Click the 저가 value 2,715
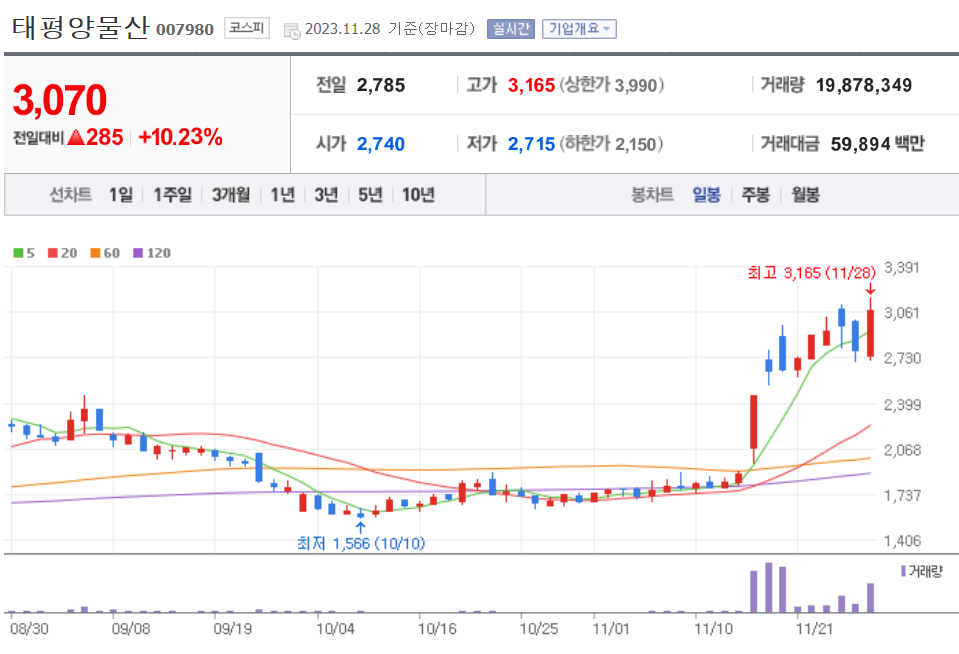Screen dimensions: 959x654 (x=531, y=144)
